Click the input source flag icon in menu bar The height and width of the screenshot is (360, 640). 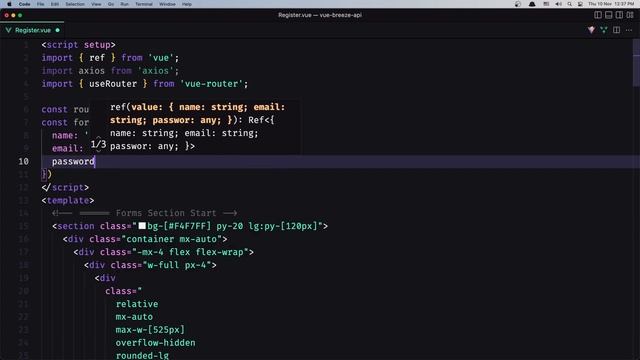tap(546, 4)
